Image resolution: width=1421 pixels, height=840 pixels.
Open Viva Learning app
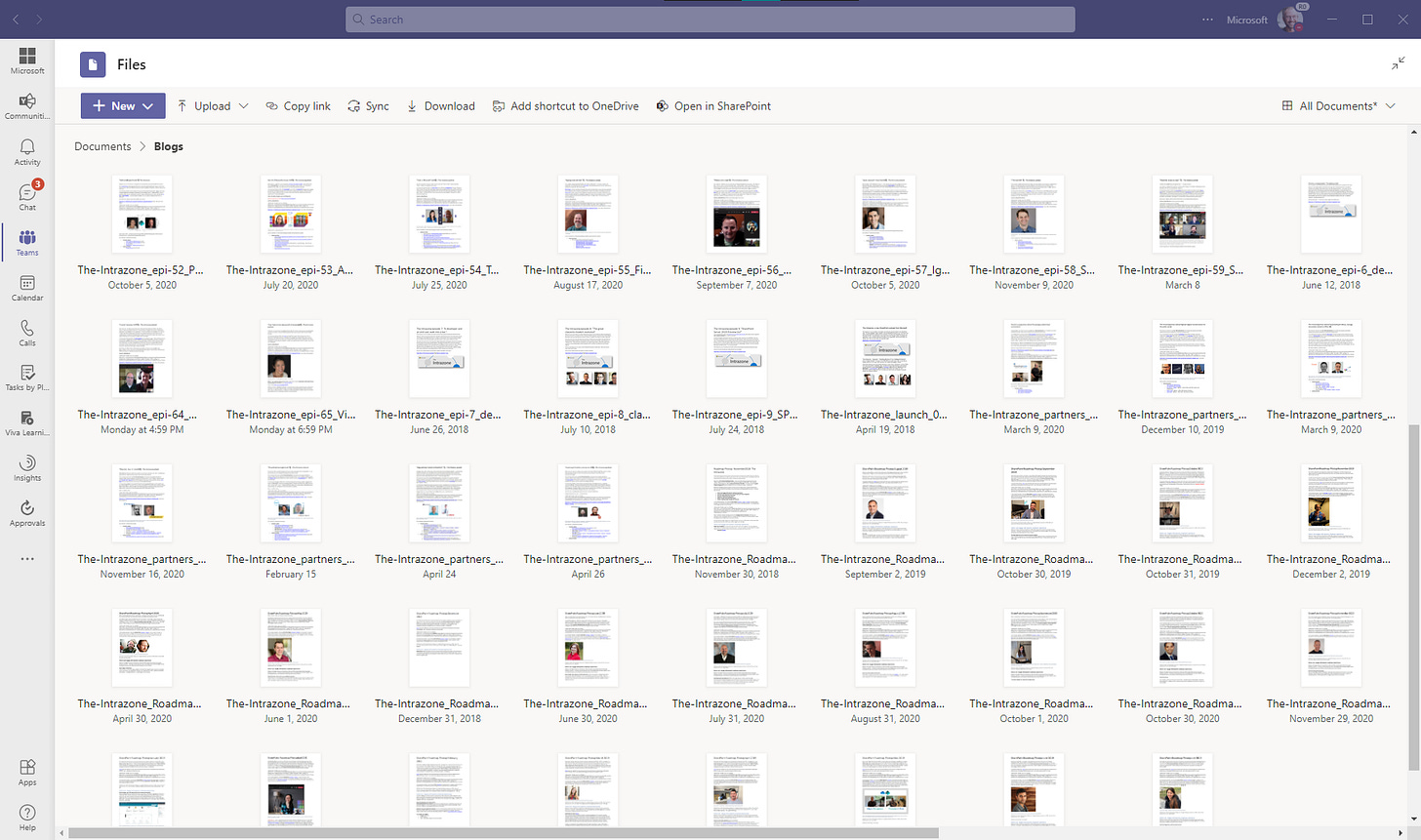click(x=27, y=421)
